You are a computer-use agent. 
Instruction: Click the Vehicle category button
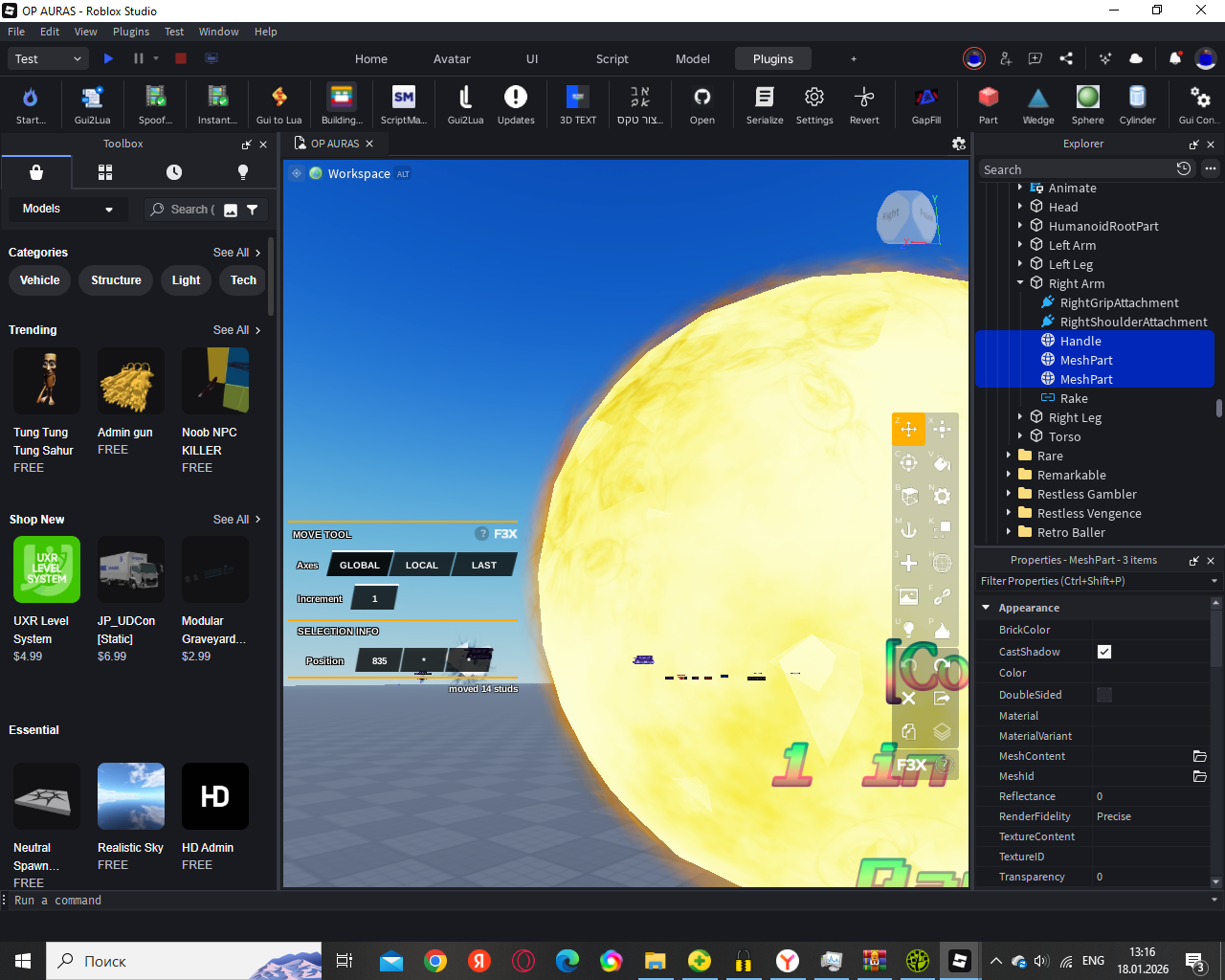click(x=40, y=280)
